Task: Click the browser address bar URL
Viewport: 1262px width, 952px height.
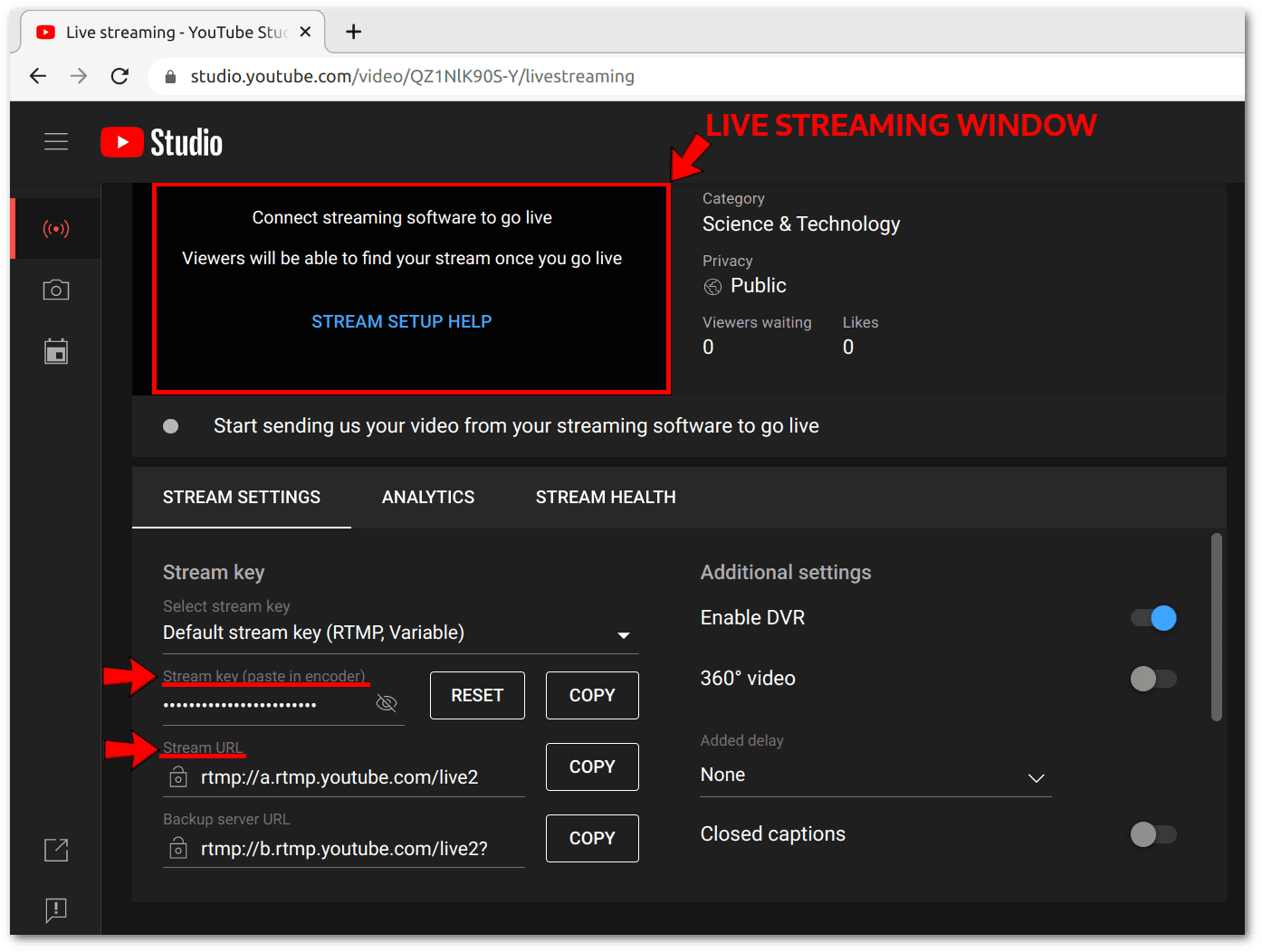Action: [x=412, y=77]
